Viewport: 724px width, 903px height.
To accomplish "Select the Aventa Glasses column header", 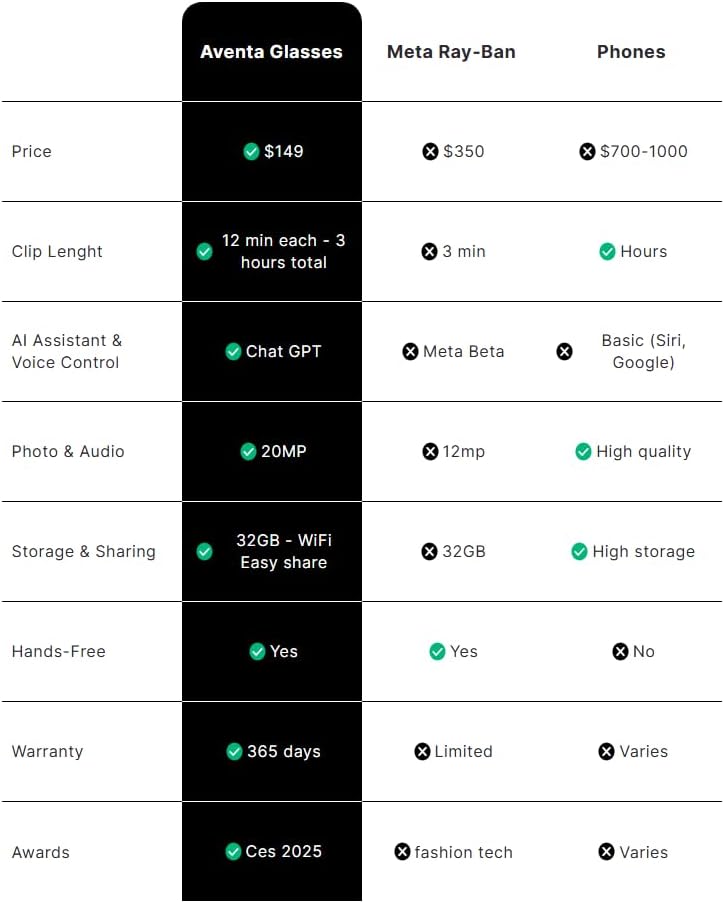I will pos(271,52).
